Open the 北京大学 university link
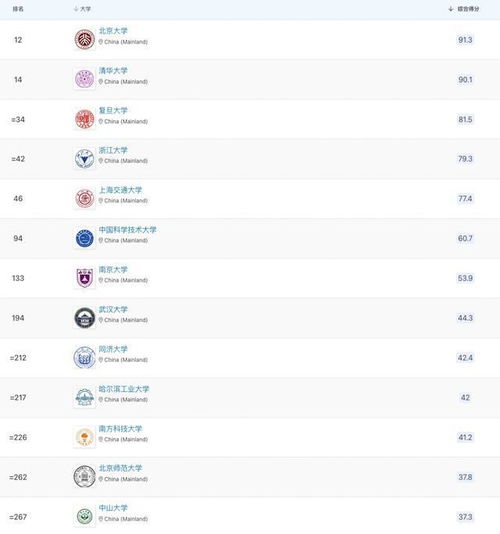Viewport: 500px width, 534px height. (113, 31)
